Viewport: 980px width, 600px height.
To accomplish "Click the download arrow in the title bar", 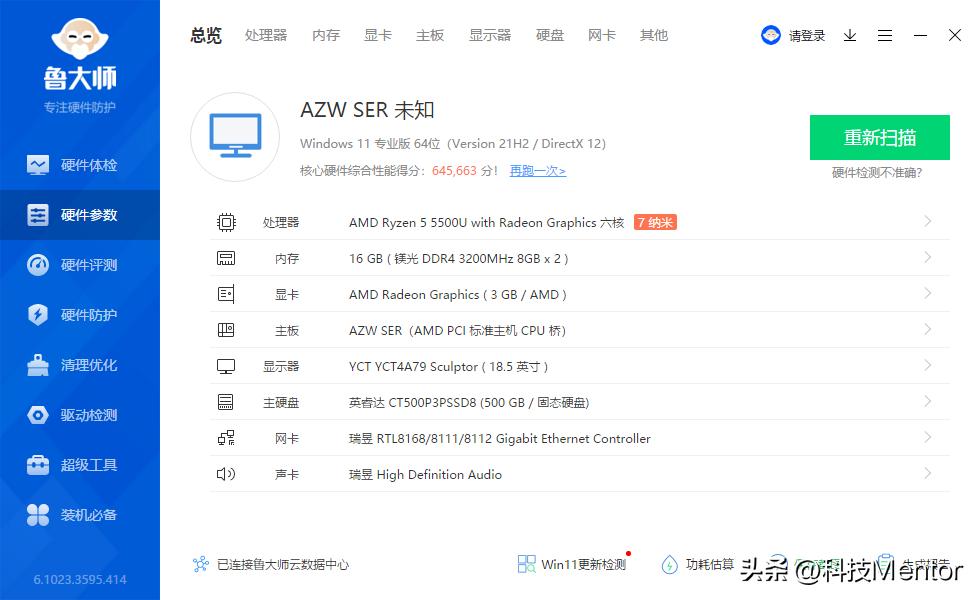I will pyautogui.click(x=850, y=35).
